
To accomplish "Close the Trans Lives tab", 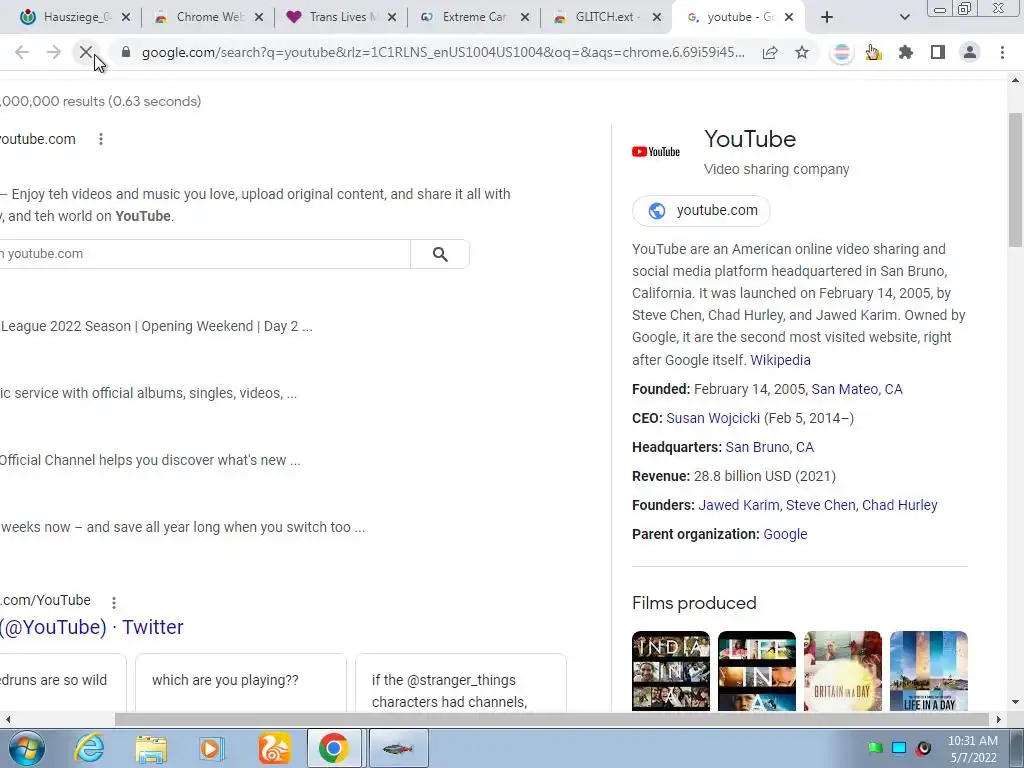I will 392,17.
